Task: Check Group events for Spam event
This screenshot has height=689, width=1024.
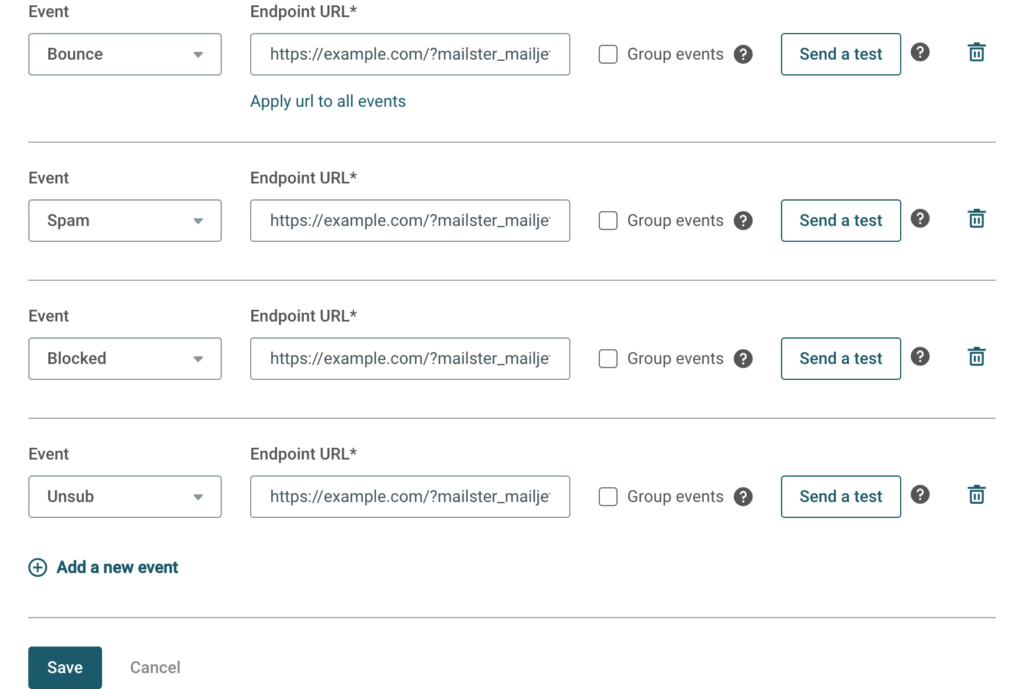Action: pyautogui.click(x=608, y=221)
